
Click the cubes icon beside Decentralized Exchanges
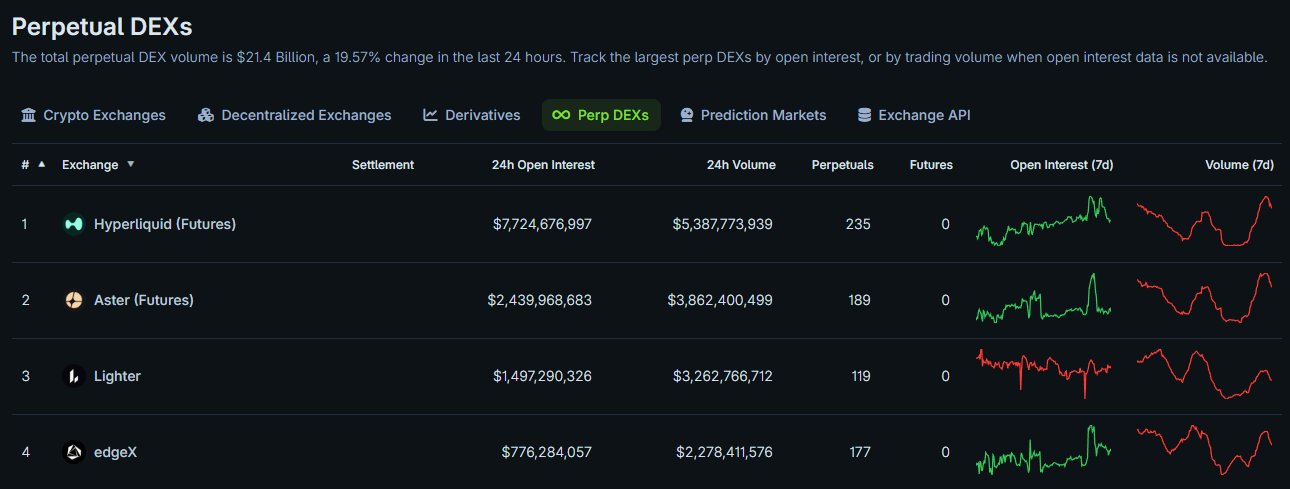206,115
